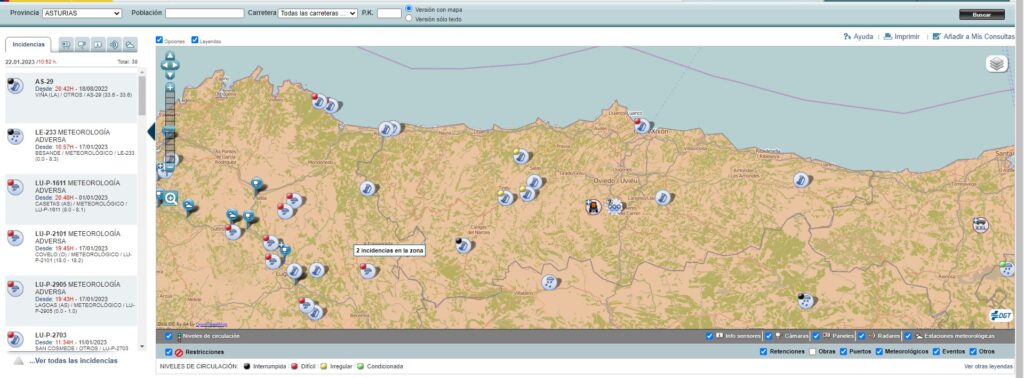Open the Ver todas las incidencias link

point(73,360)
